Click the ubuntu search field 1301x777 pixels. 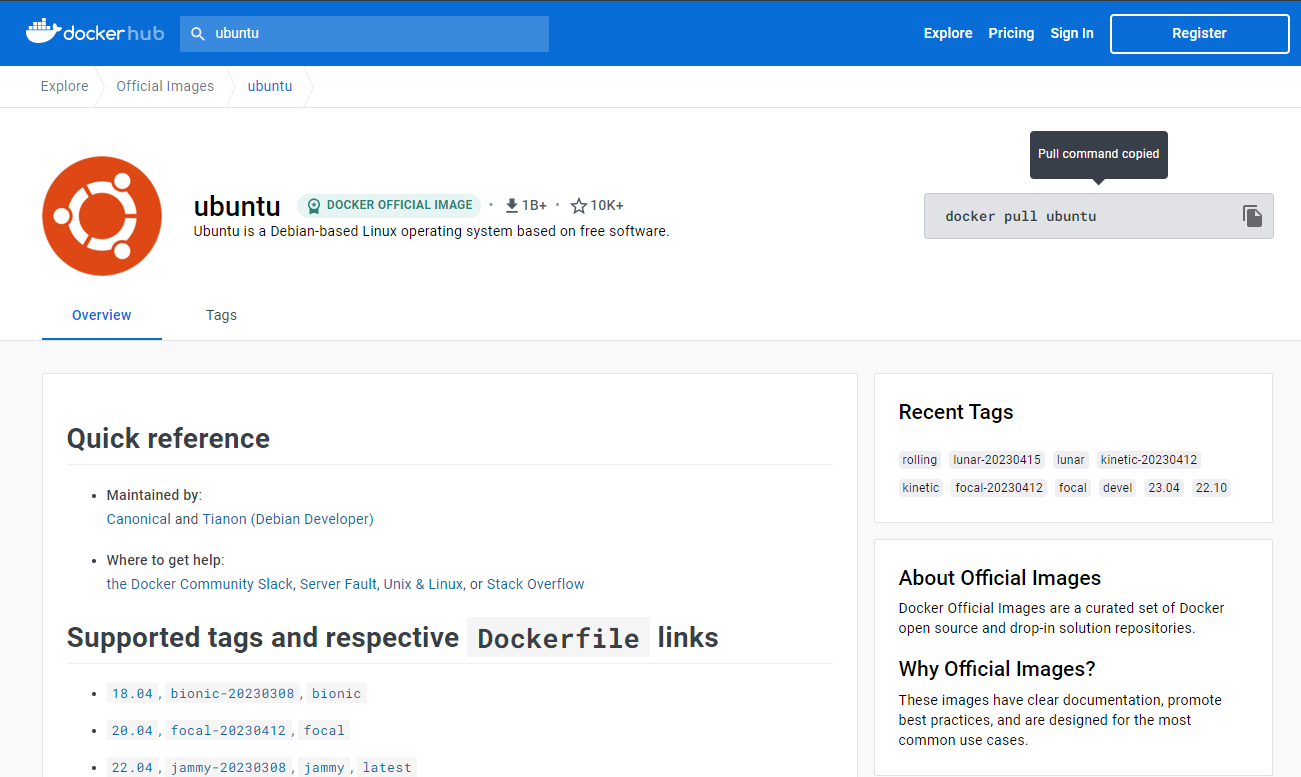tap(364, 33)
